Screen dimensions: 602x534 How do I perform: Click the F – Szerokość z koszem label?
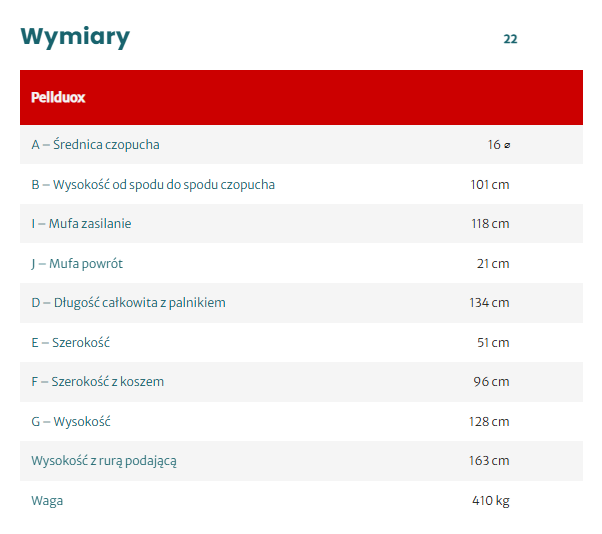(x=97, y=382)
